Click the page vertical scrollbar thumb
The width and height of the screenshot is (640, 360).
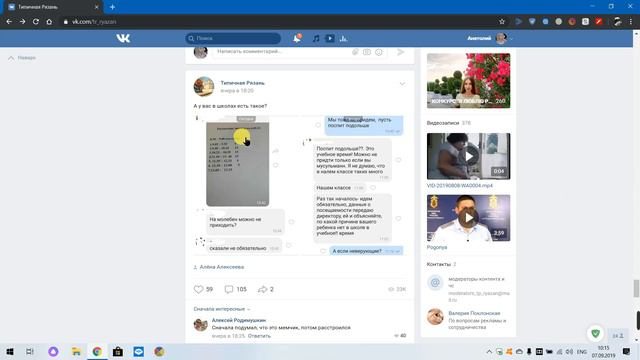point(636,288)
